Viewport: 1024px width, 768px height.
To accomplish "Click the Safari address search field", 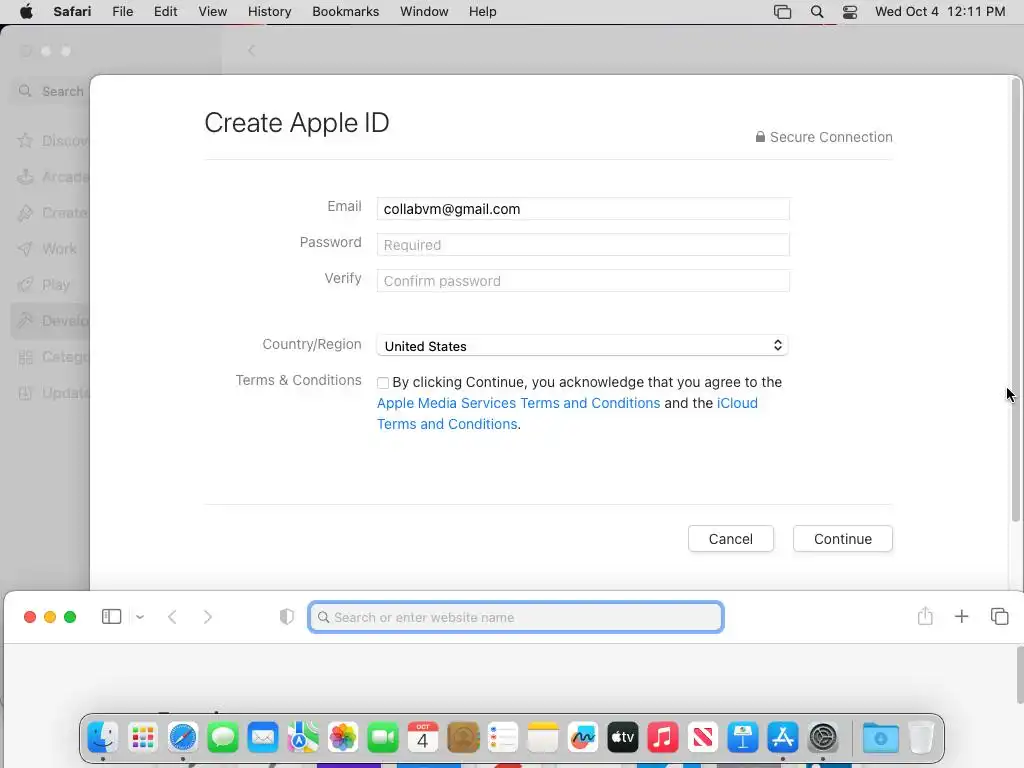I will (515, 617).
